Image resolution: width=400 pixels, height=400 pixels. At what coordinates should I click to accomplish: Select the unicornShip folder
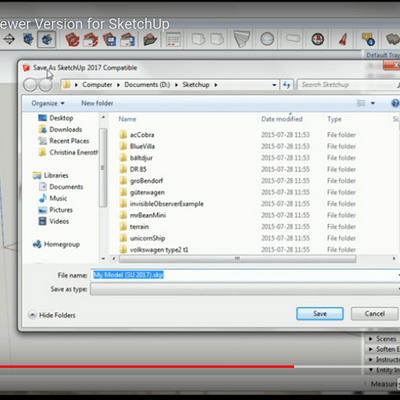[x=142, y=238]
